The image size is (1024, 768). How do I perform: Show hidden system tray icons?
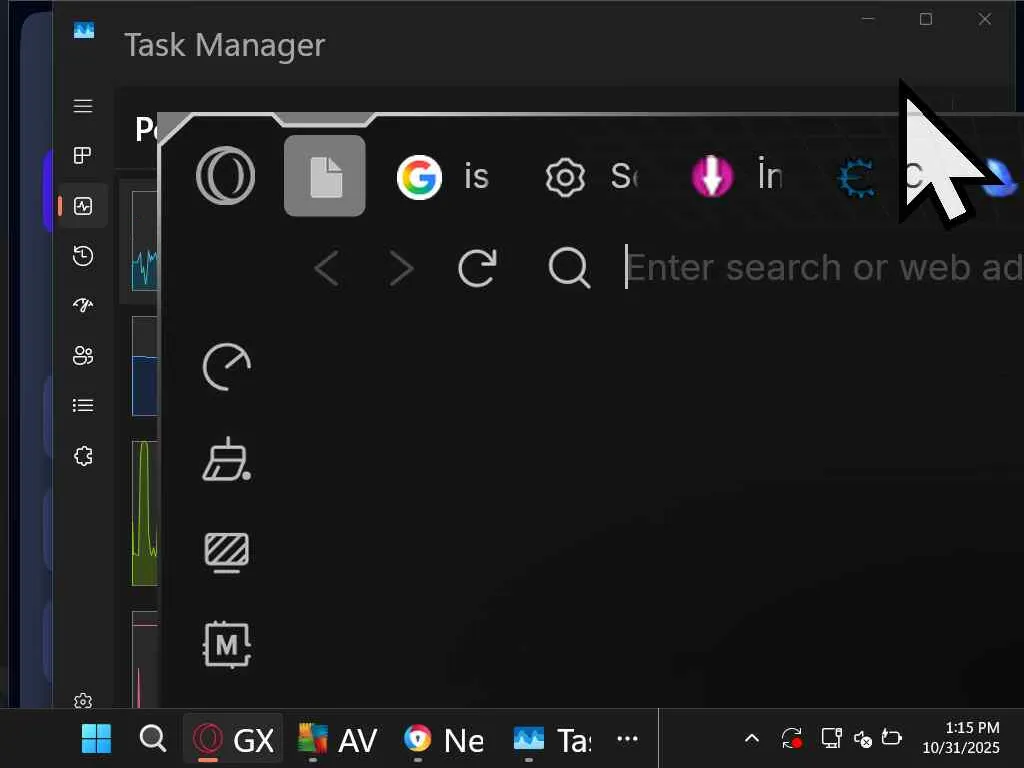pyautogui.click(x=752, y=739)
